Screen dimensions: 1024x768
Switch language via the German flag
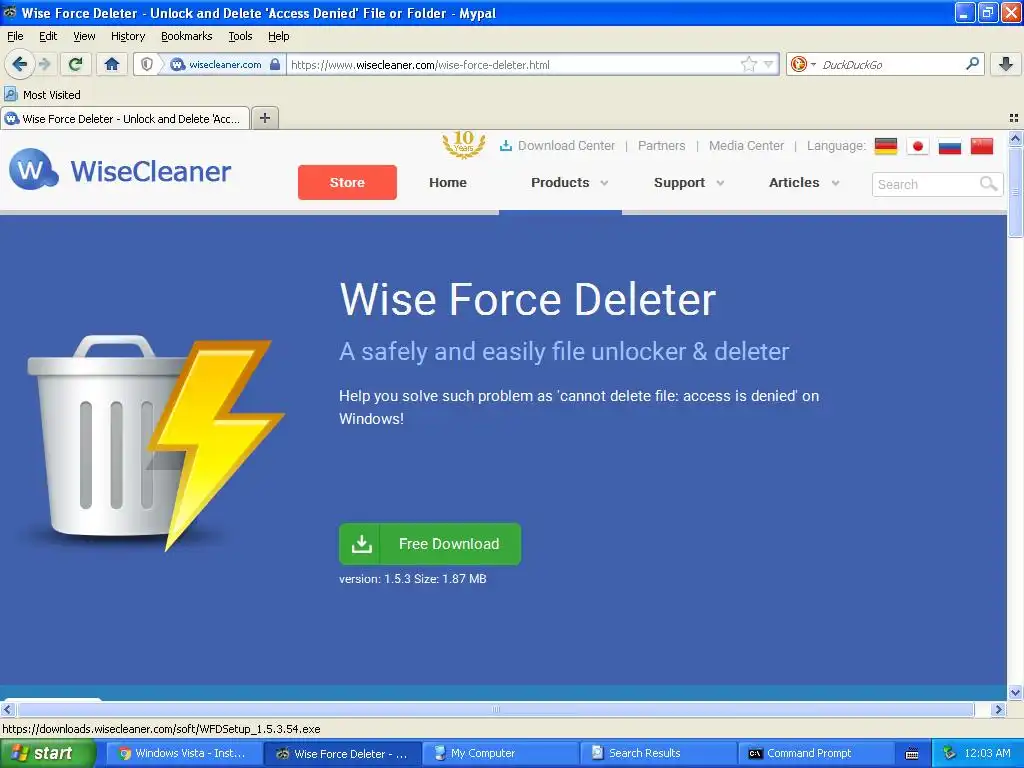click(x=886, y=146)
